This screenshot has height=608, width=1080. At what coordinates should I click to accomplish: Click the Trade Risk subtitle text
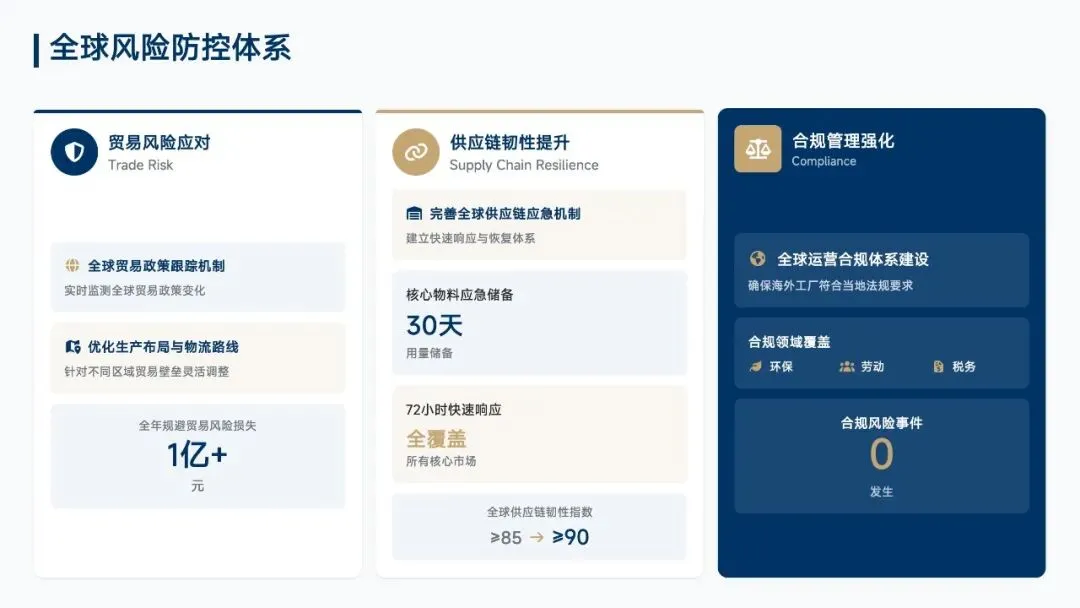141,165
